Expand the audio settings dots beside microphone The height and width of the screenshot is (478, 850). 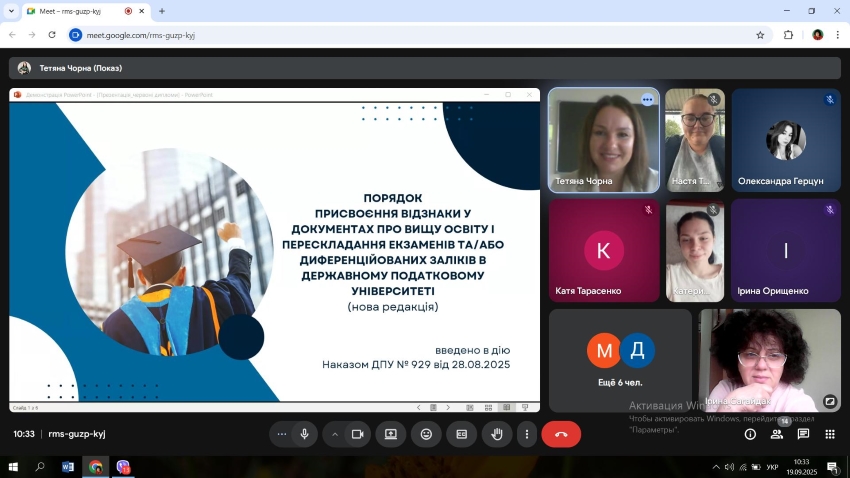[x=281, y=434]
